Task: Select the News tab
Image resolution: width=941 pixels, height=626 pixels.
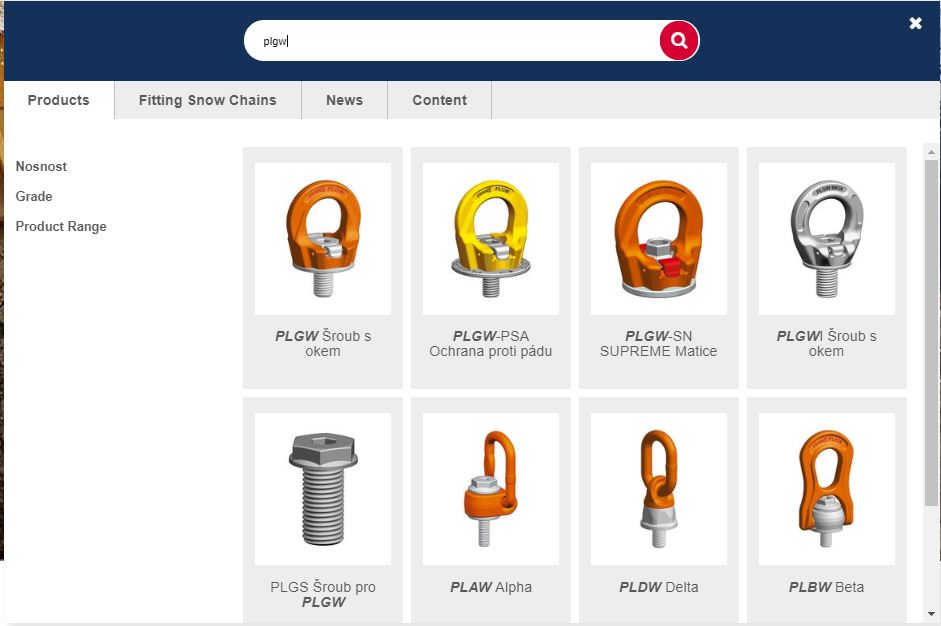Action: 344,100
